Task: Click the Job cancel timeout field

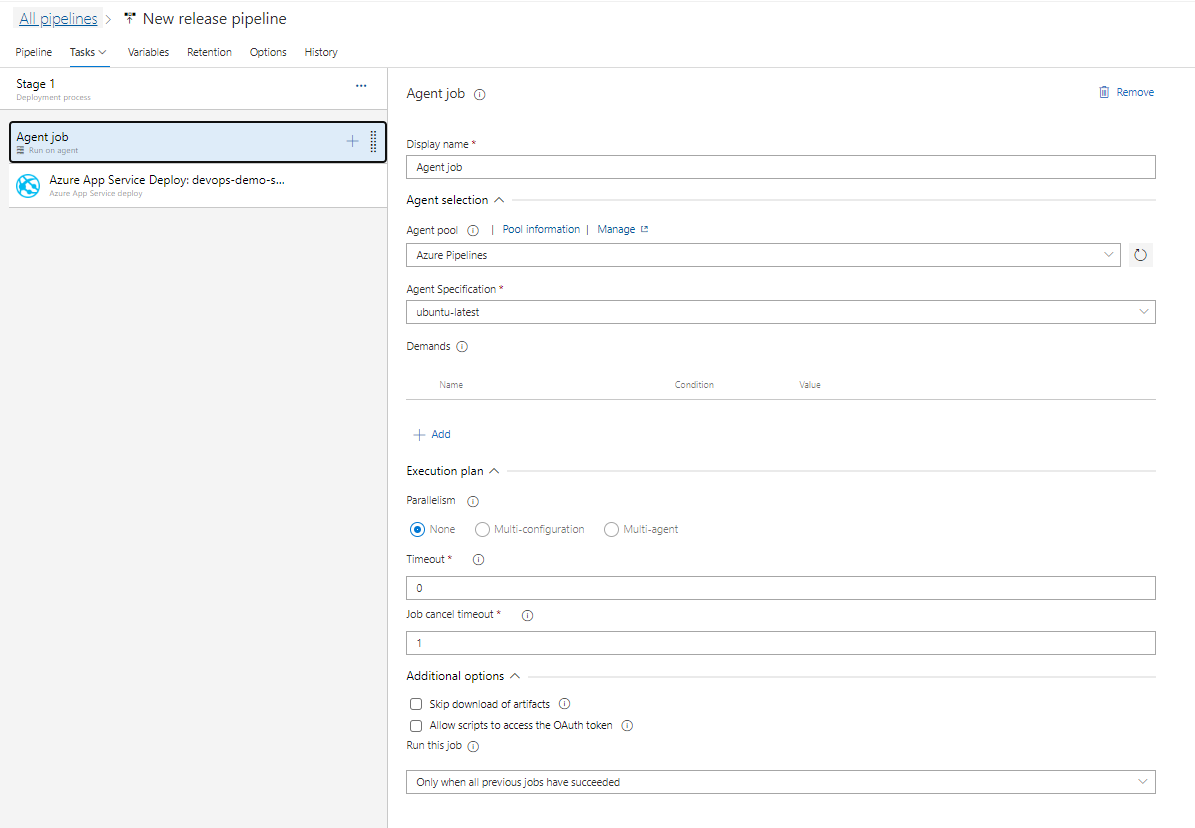Action: click(780, 643)
